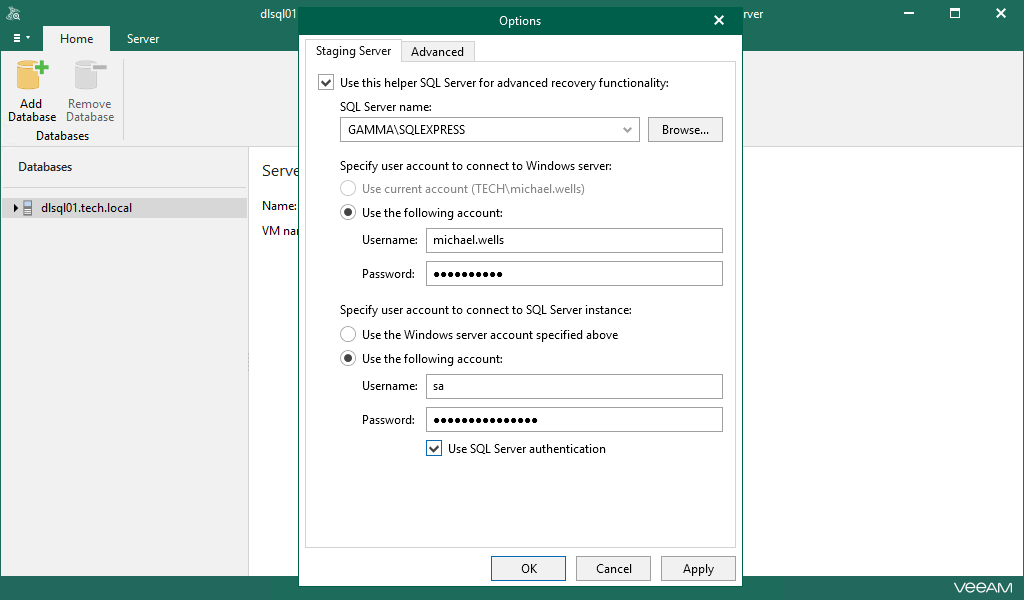Apply the staging server settings
1024x600 pixels.
click(698, 568)
